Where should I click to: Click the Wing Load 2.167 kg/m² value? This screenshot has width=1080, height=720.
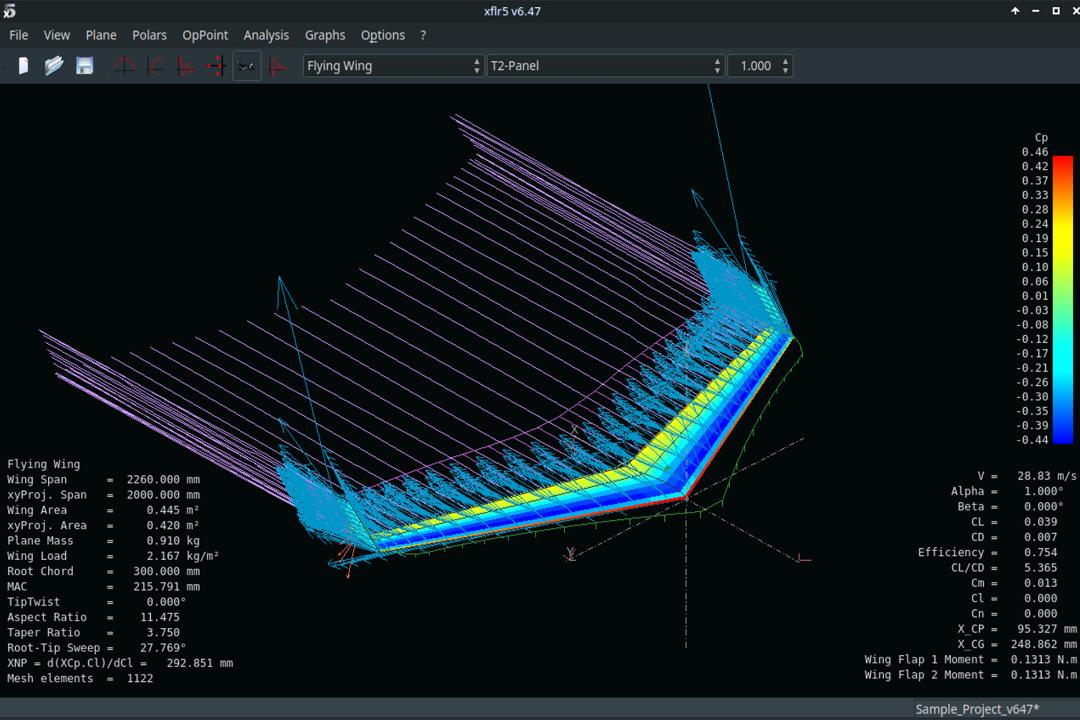tap(183, 556)
